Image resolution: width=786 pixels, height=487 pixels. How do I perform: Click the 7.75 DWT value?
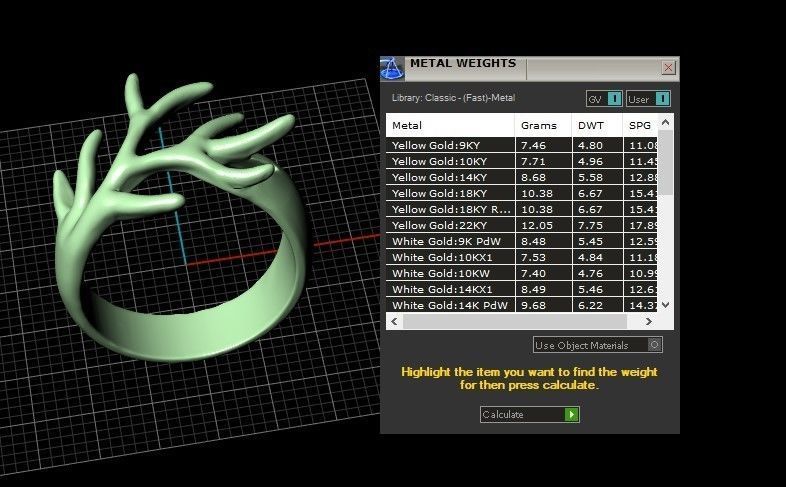click(x=590, y=225)
